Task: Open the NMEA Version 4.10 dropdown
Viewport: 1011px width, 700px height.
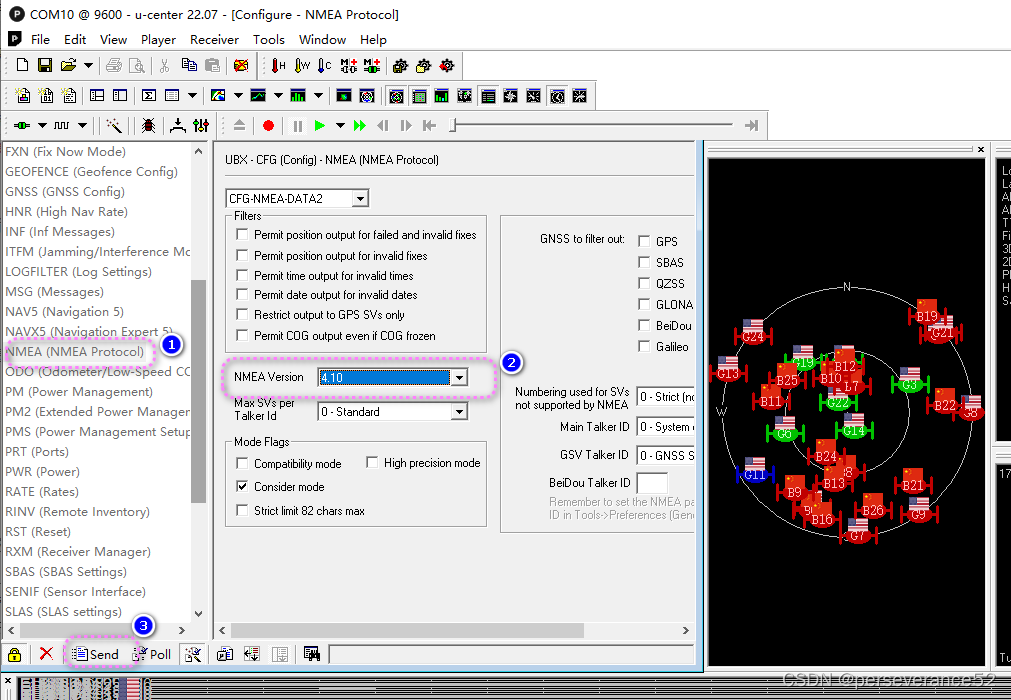Action: pyautogui.click(x=459, y=378)
